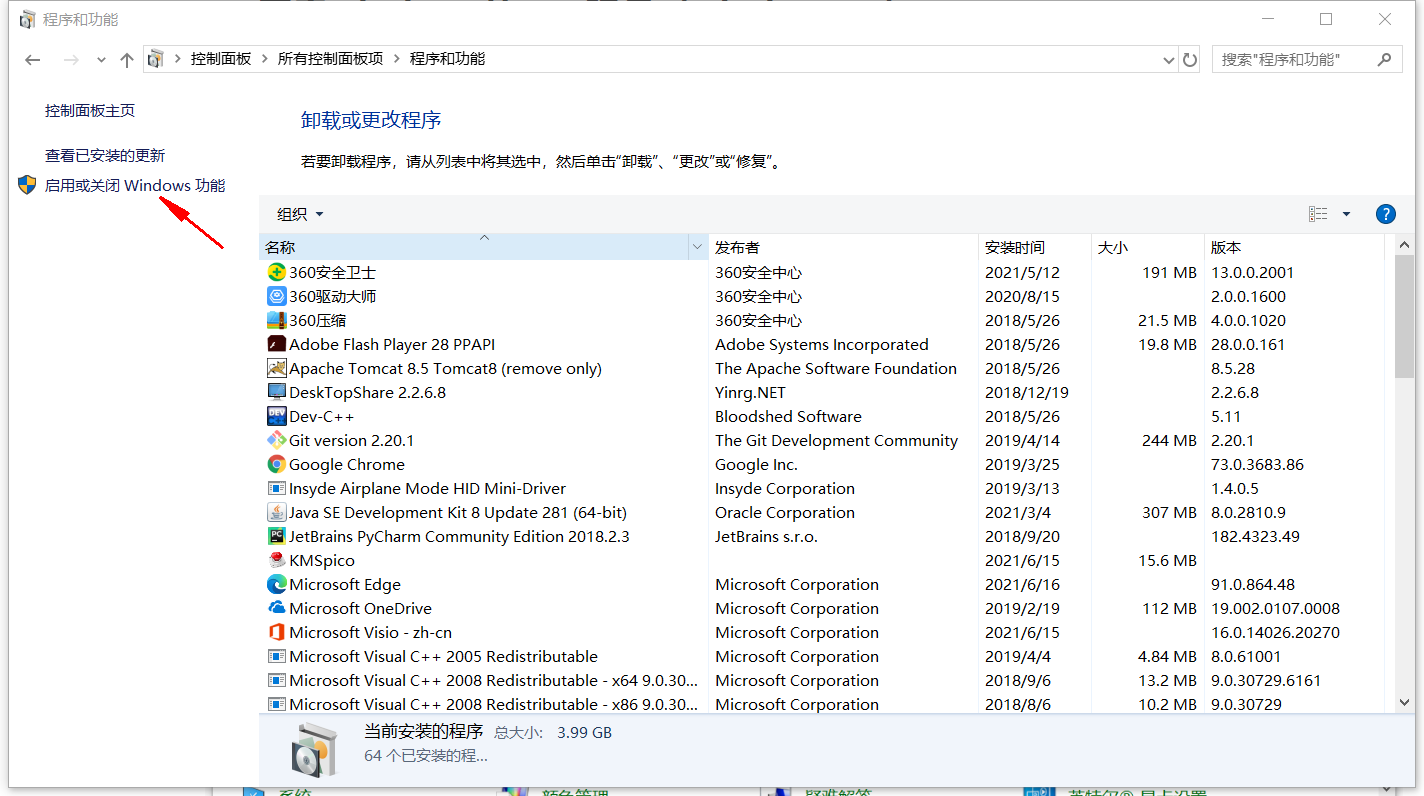Go up one folder level
The height and width of the screenshot is (796, 1424).
pos(127,59)
